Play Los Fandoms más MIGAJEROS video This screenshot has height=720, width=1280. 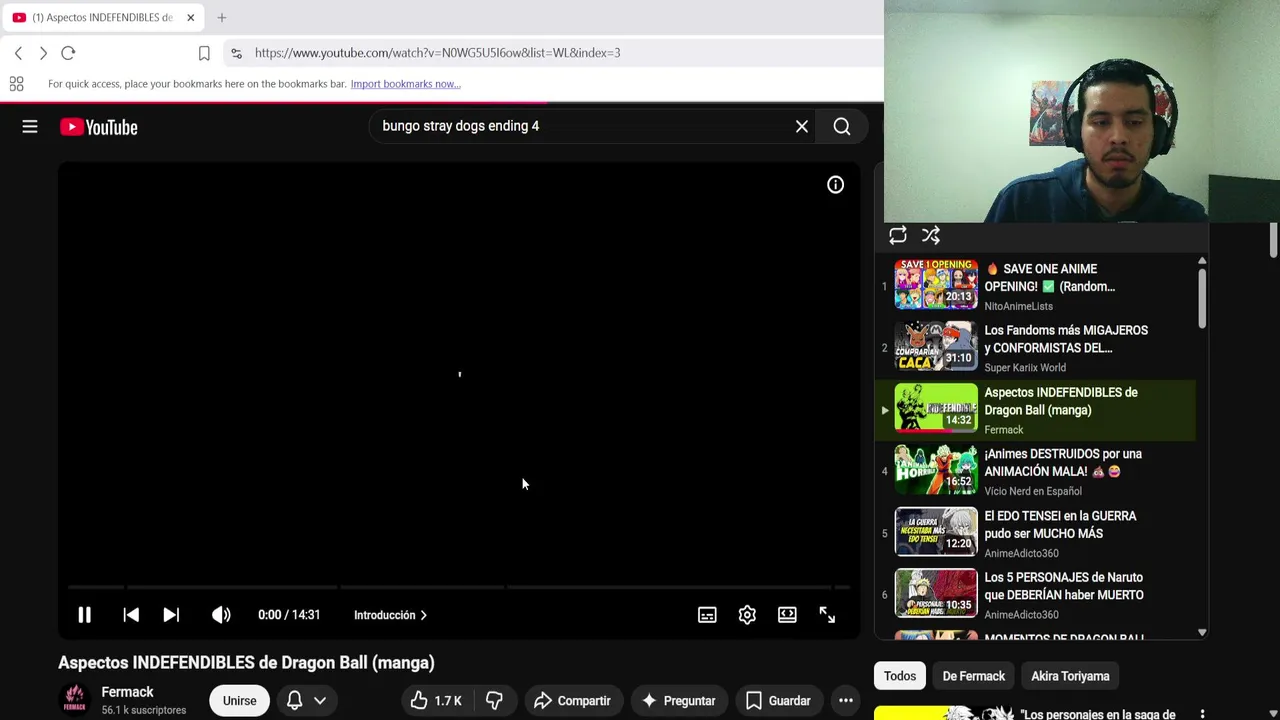pos(1035,348)
